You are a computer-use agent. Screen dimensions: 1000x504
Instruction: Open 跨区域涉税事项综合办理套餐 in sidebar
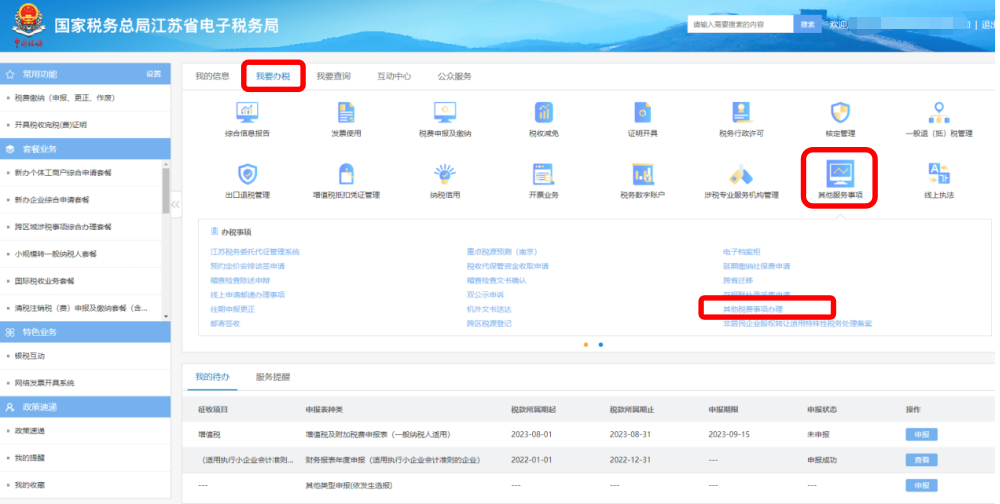(x=62, y=227)
